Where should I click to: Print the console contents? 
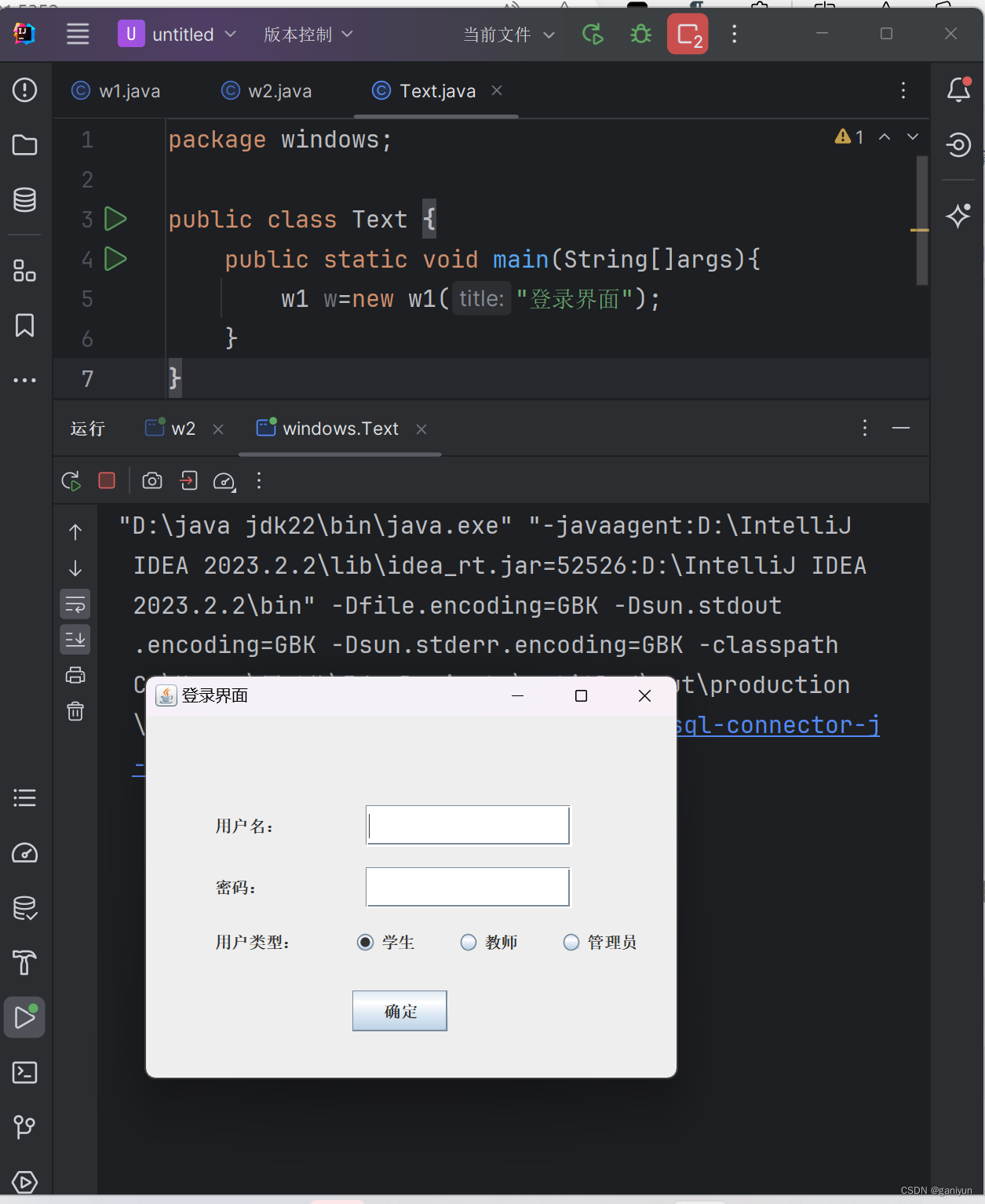pos(75,675)
